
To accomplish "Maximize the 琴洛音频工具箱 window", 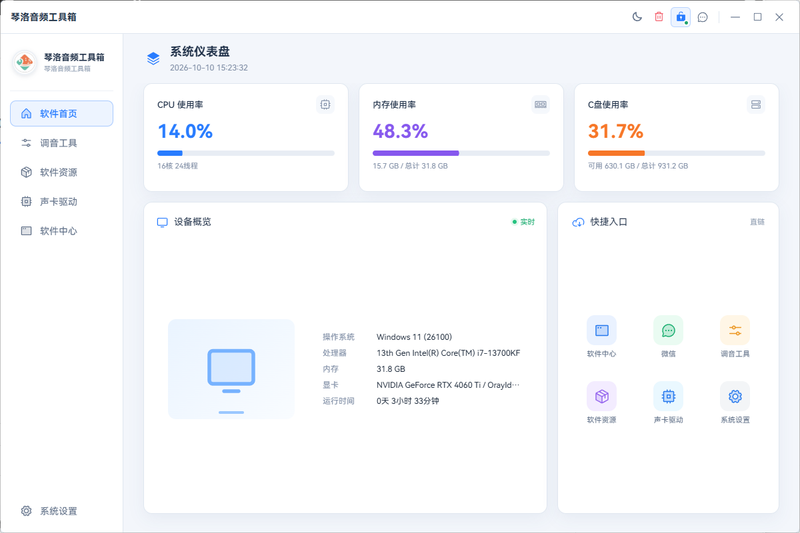I will [758, 17].
